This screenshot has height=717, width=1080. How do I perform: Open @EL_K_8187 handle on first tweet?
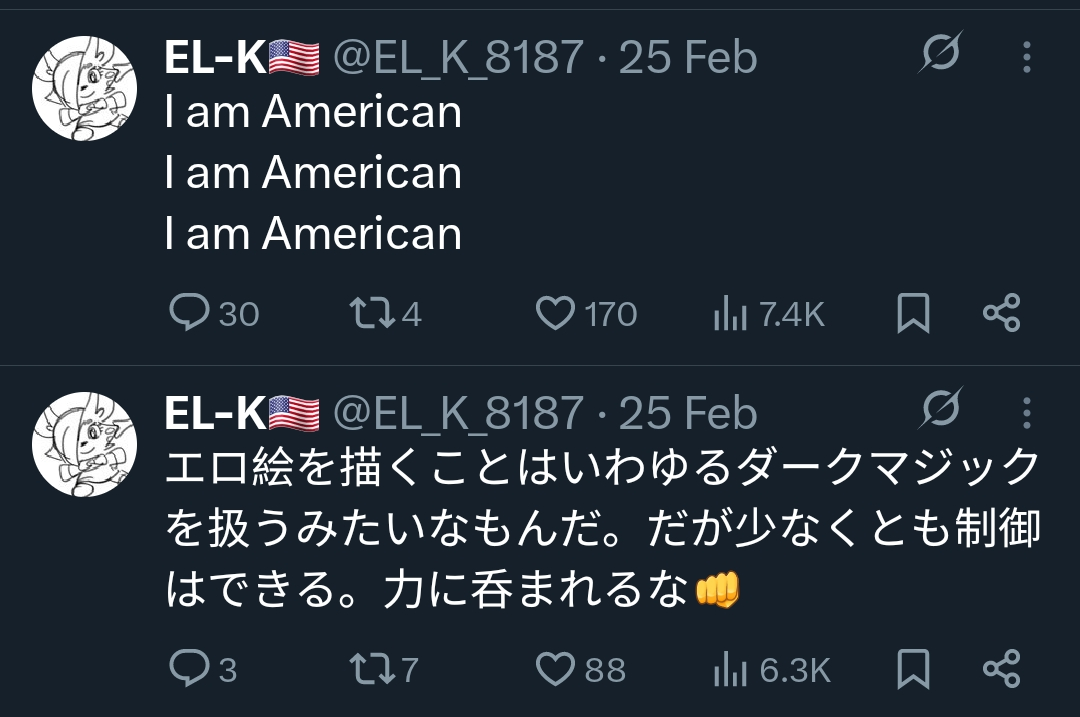(457, 58)
